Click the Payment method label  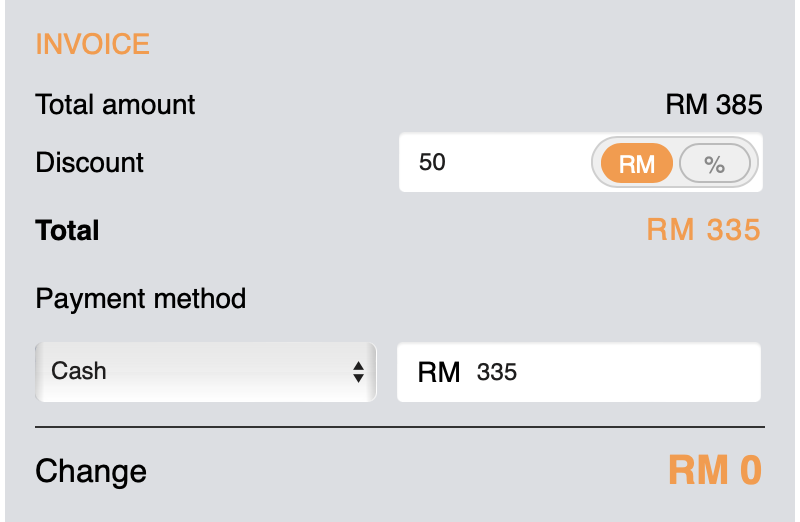pos(140,298)
